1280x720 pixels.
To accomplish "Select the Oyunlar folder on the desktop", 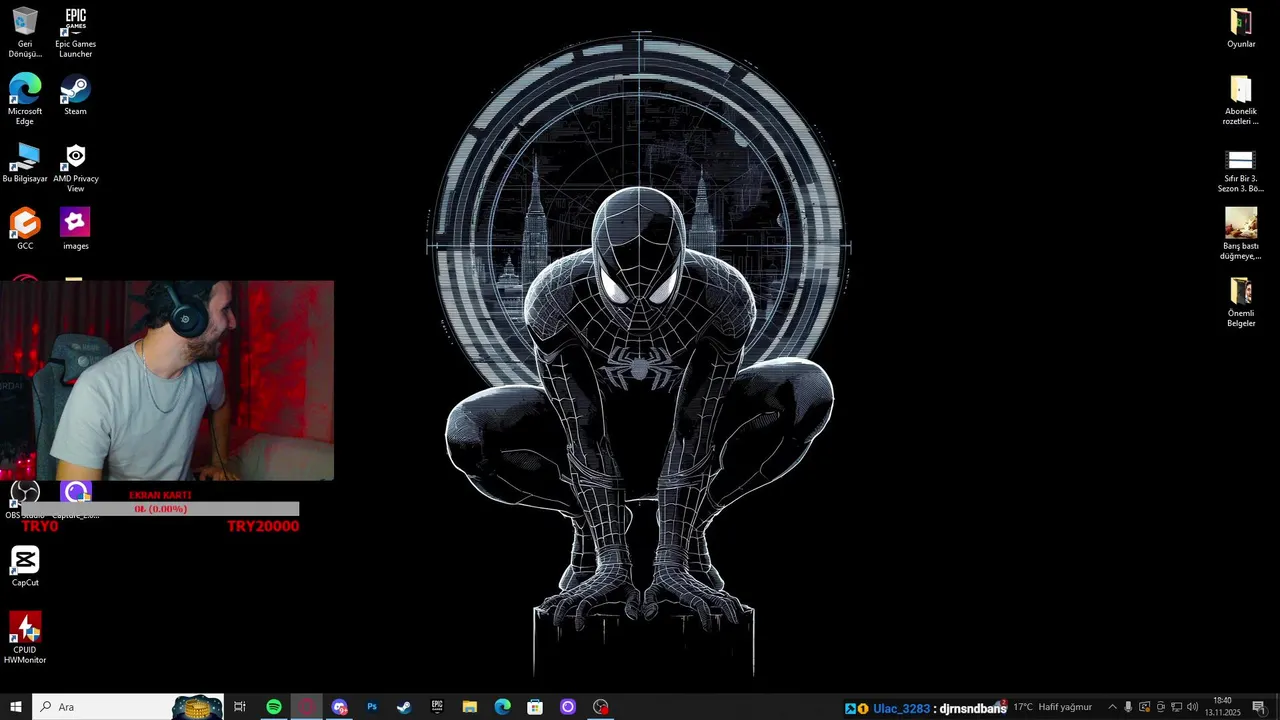I will (1241, 28).
